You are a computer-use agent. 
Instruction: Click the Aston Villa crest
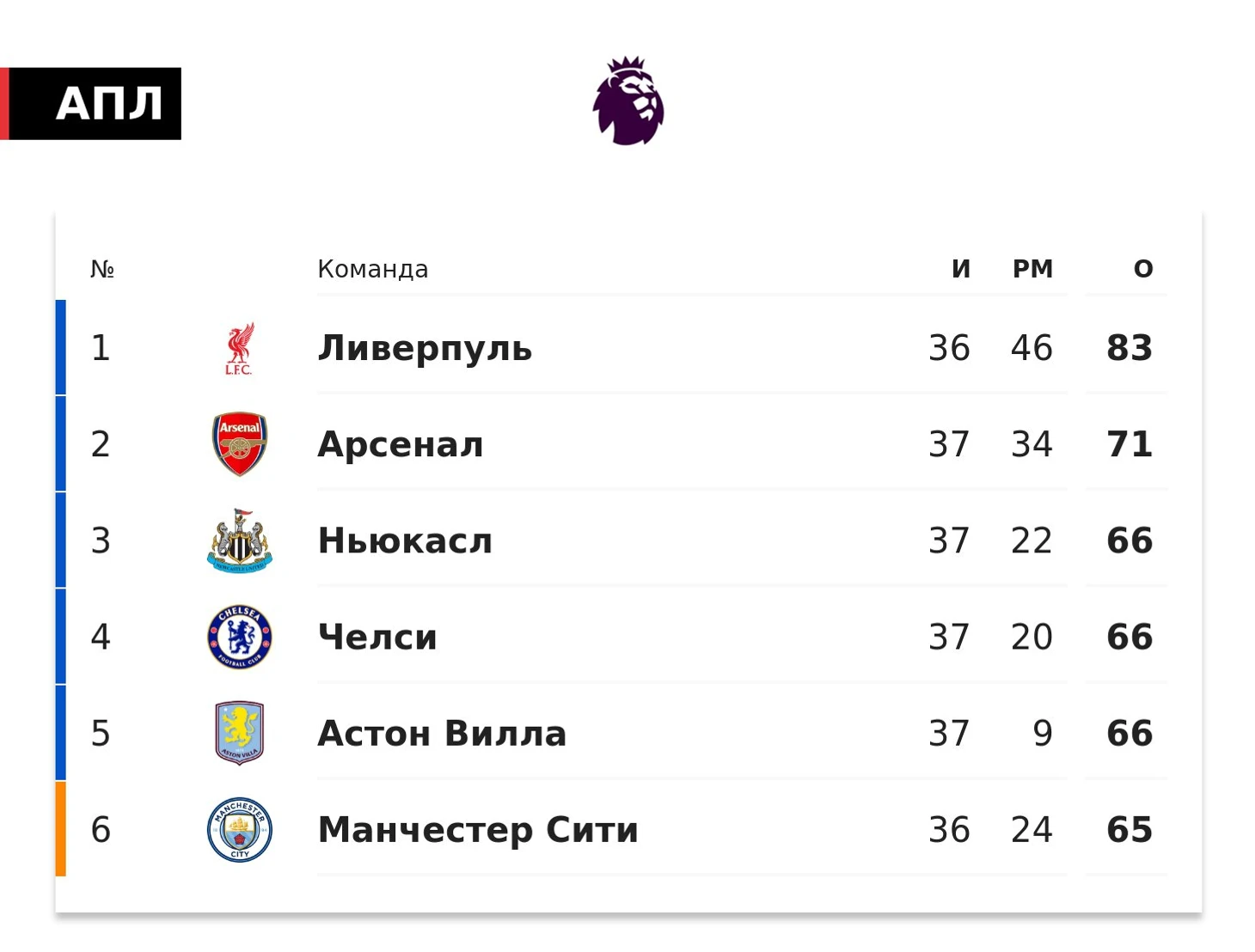(240, 733)
